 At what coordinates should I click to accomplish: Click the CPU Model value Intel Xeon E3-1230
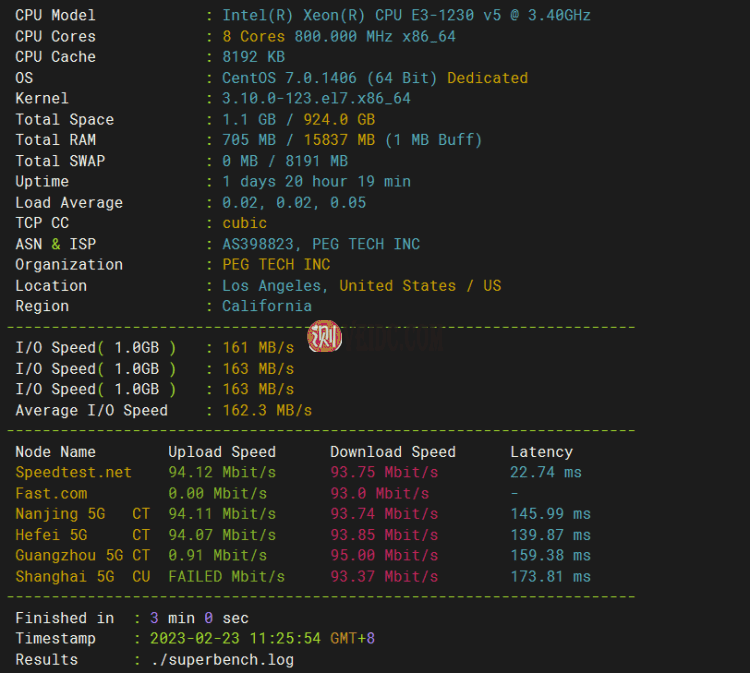pos(406,15)
